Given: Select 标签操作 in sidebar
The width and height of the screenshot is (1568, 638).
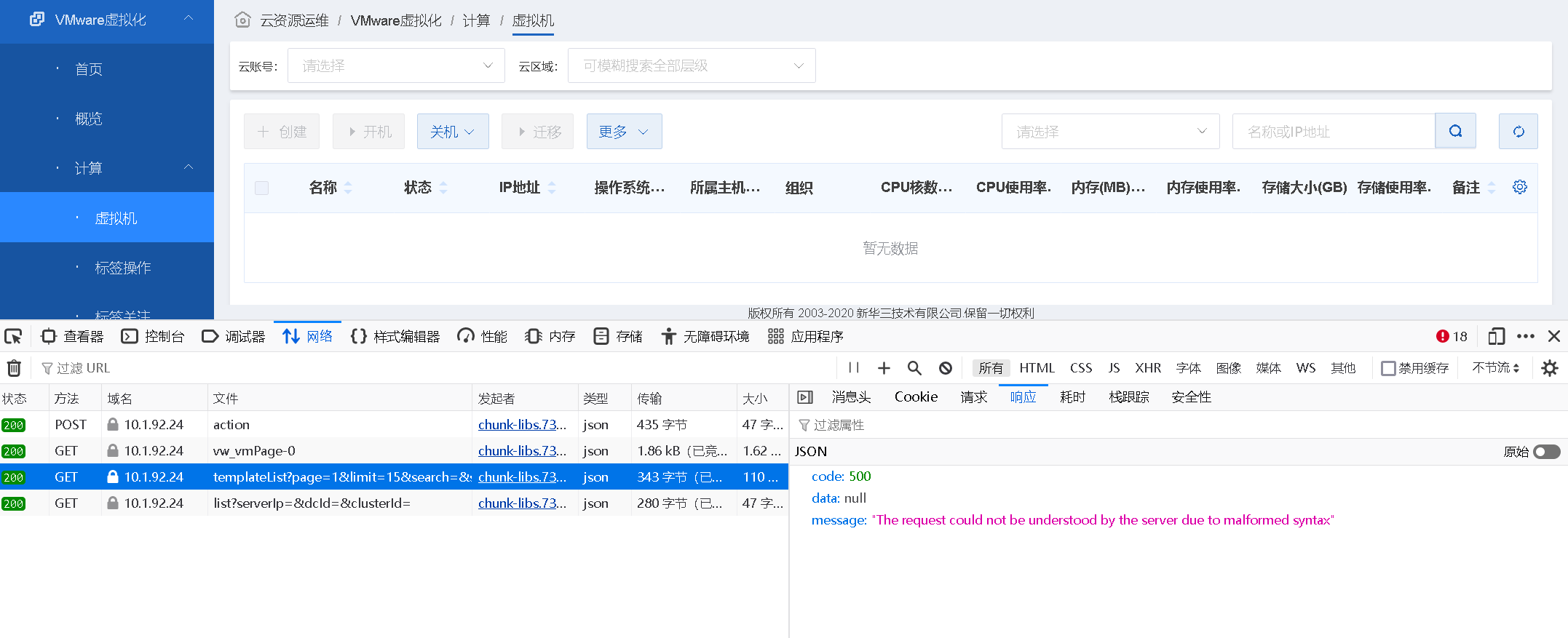Looking at the screenshot, I should click(x=123, y=268).
